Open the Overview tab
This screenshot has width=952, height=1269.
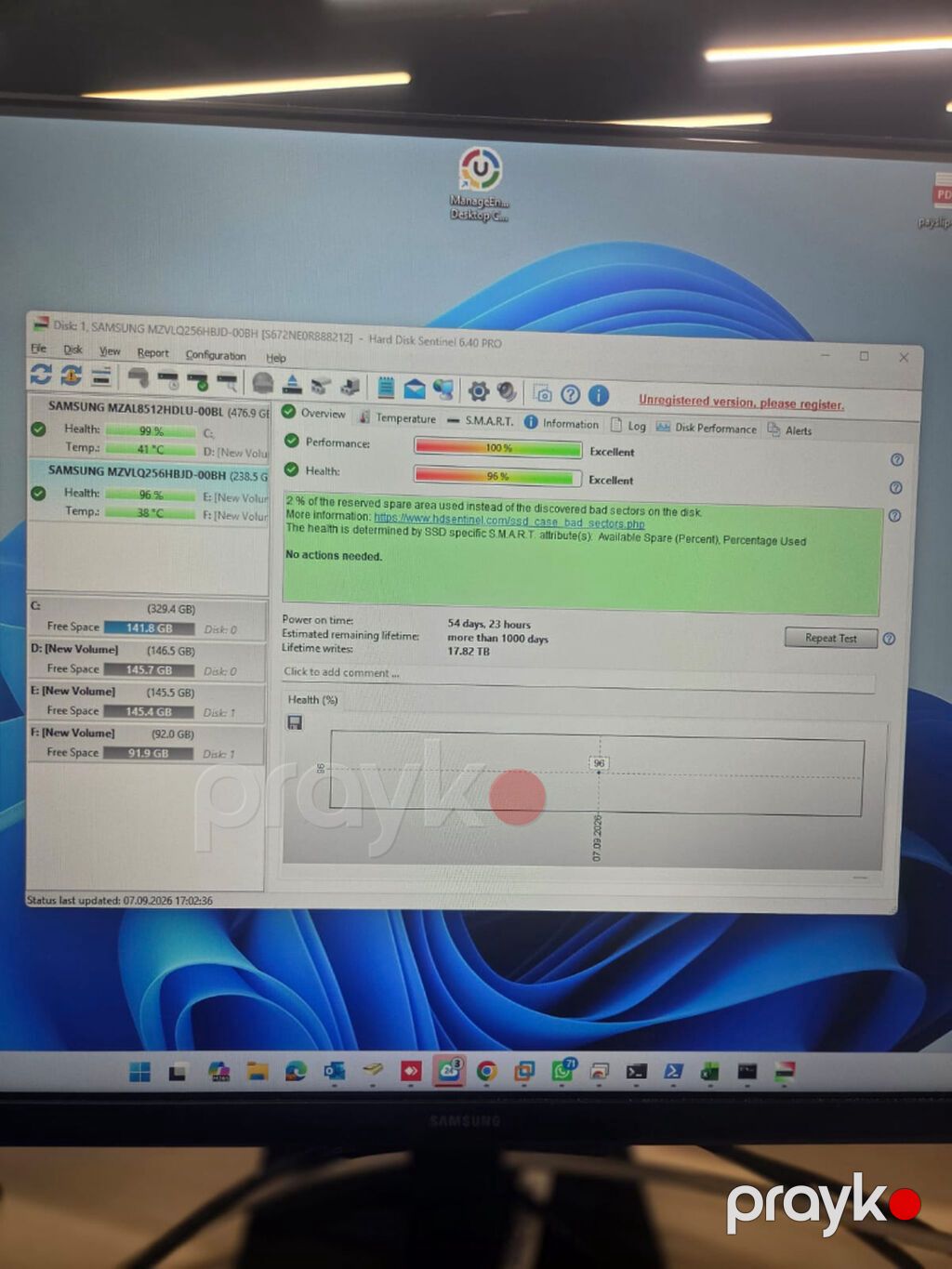pyautogui.click(x=313, y=413)
